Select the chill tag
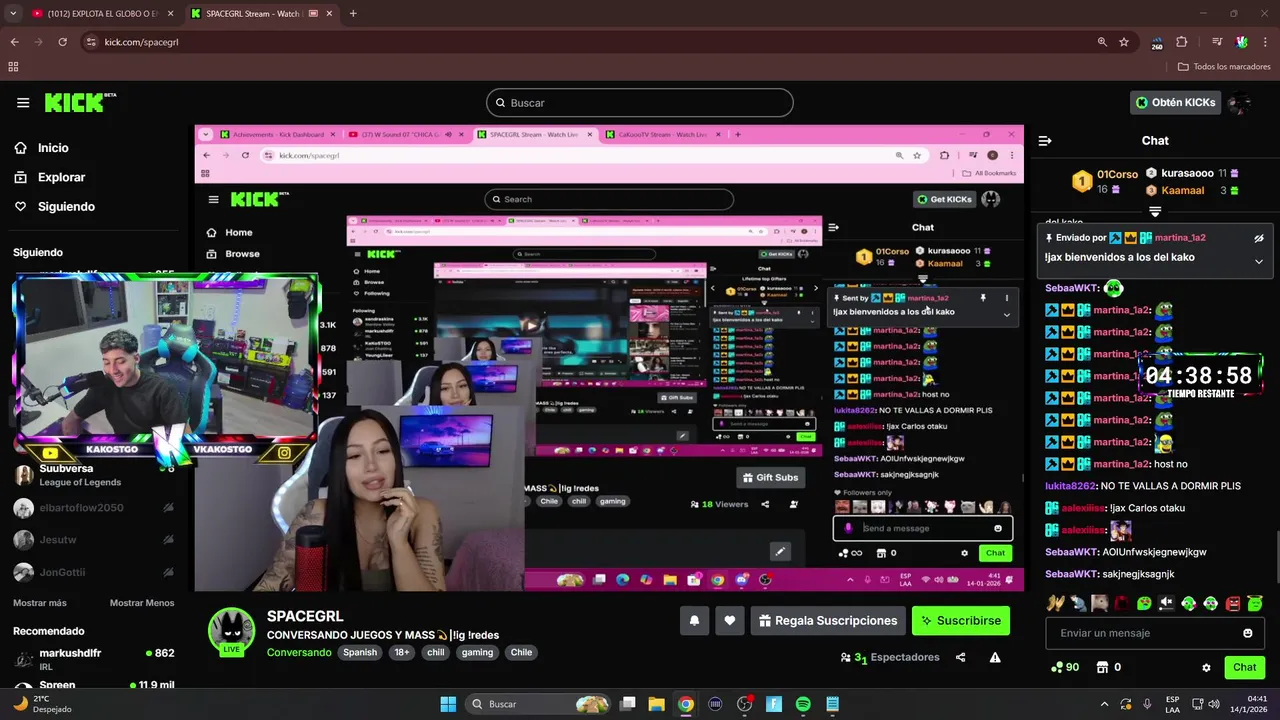The image size is (1280, 720). [436, 652]
